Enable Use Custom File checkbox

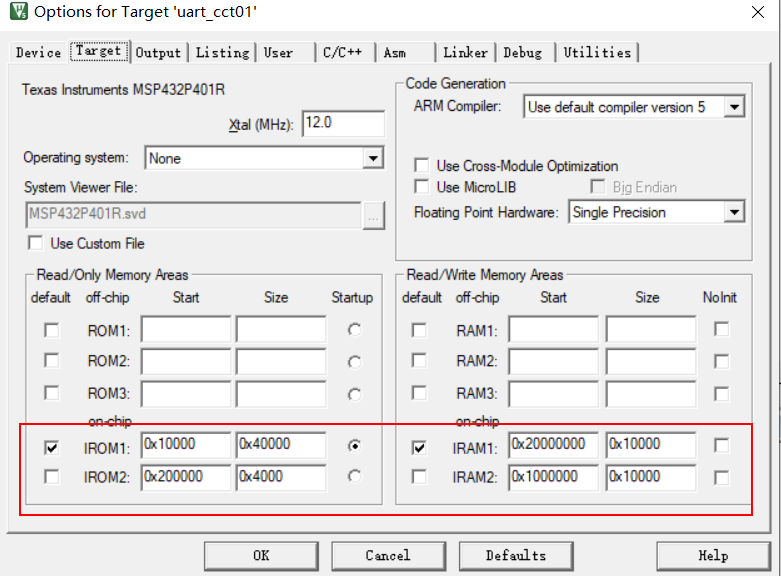(x=35, y=243)
